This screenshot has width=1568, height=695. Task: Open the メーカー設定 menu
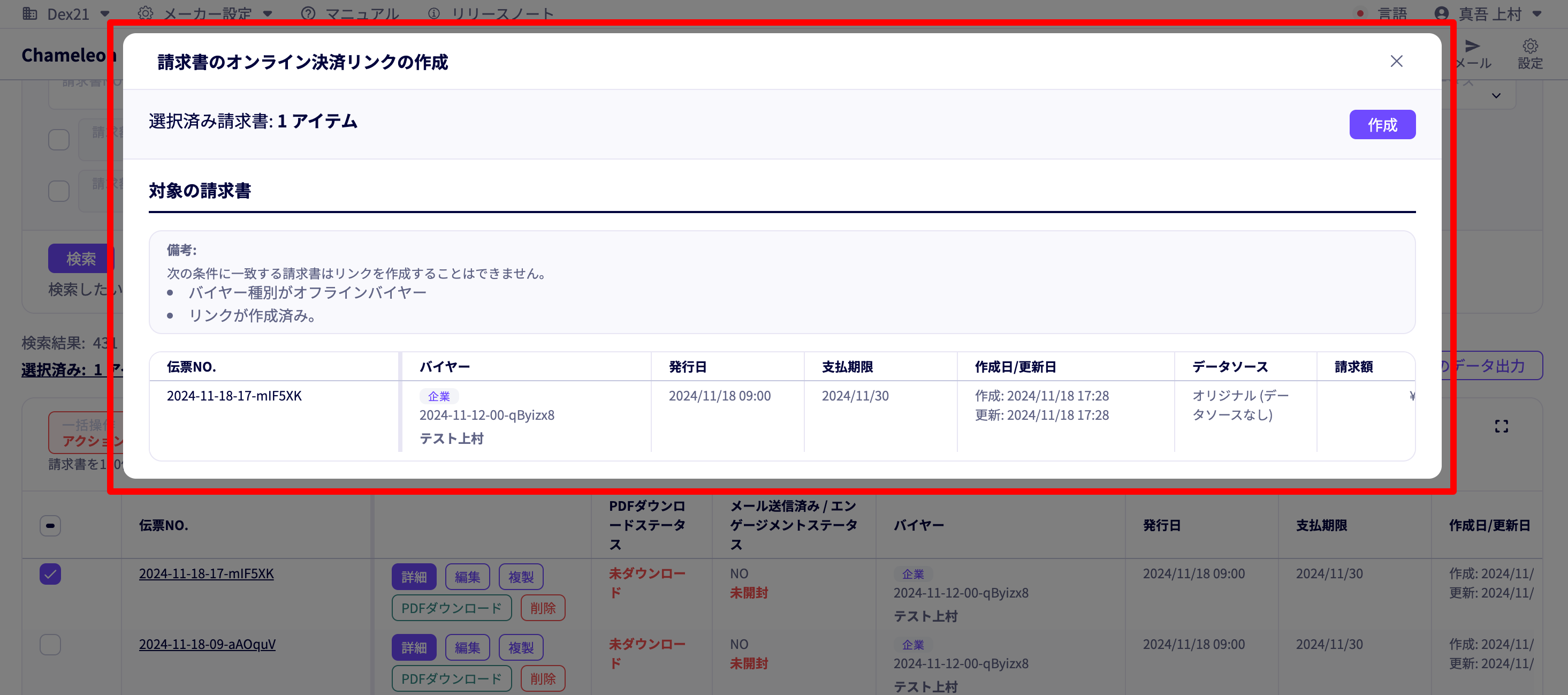point(207,13)
